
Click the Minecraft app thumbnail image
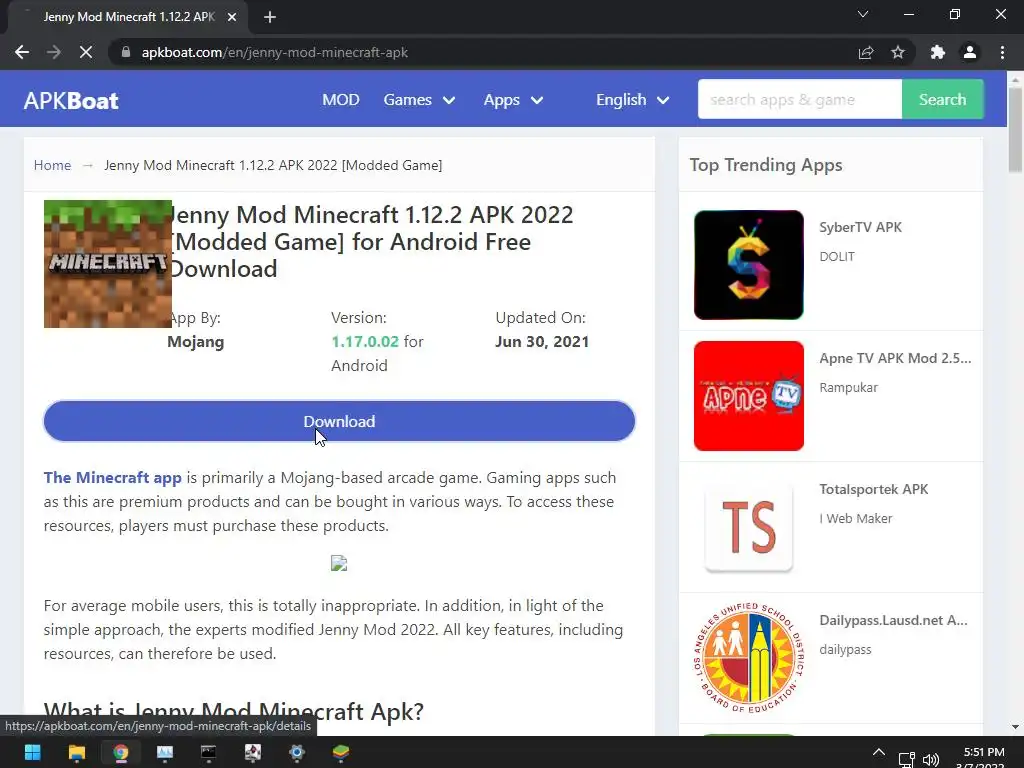coord(108,264)
